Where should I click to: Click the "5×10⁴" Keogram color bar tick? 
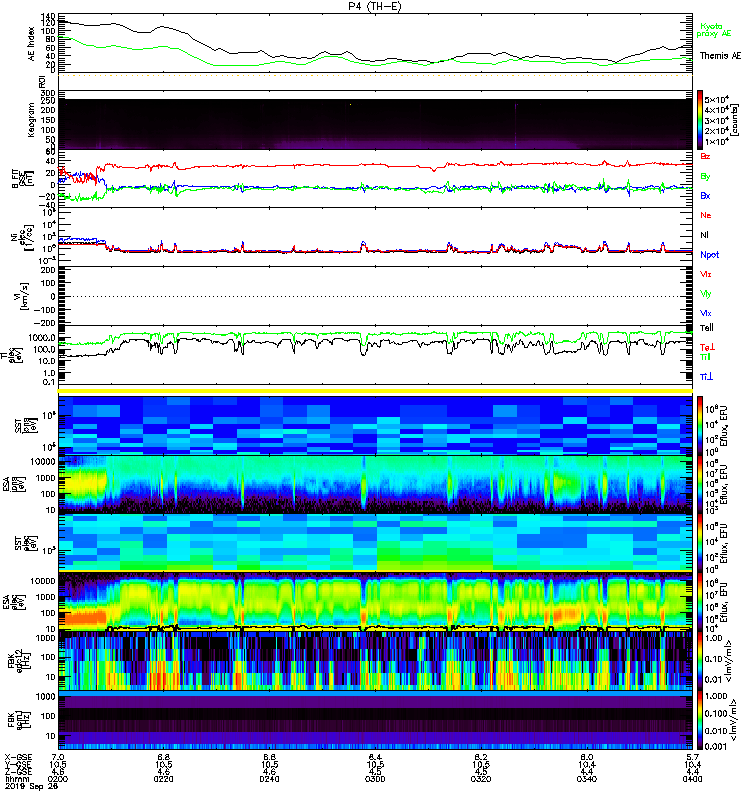click(716, 99)
